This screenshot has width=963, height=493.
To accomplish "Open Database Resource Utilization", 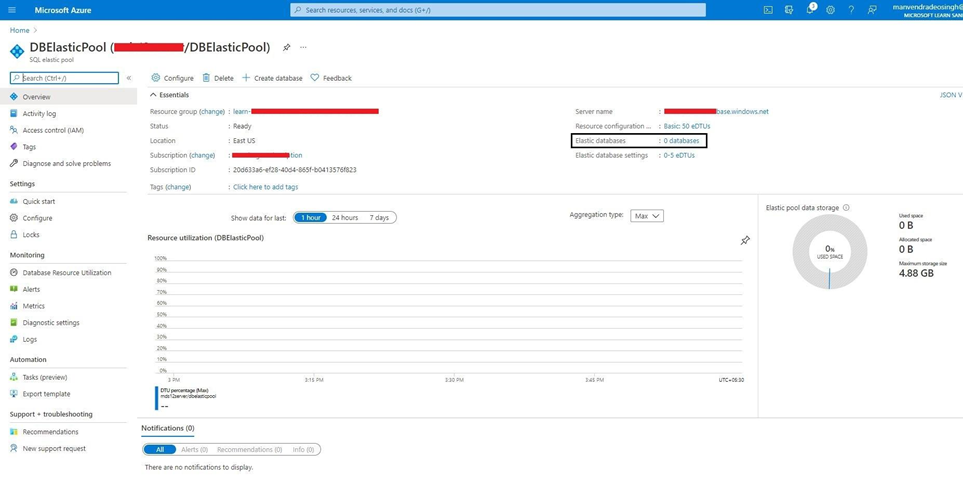I will [x=68, y=273].
